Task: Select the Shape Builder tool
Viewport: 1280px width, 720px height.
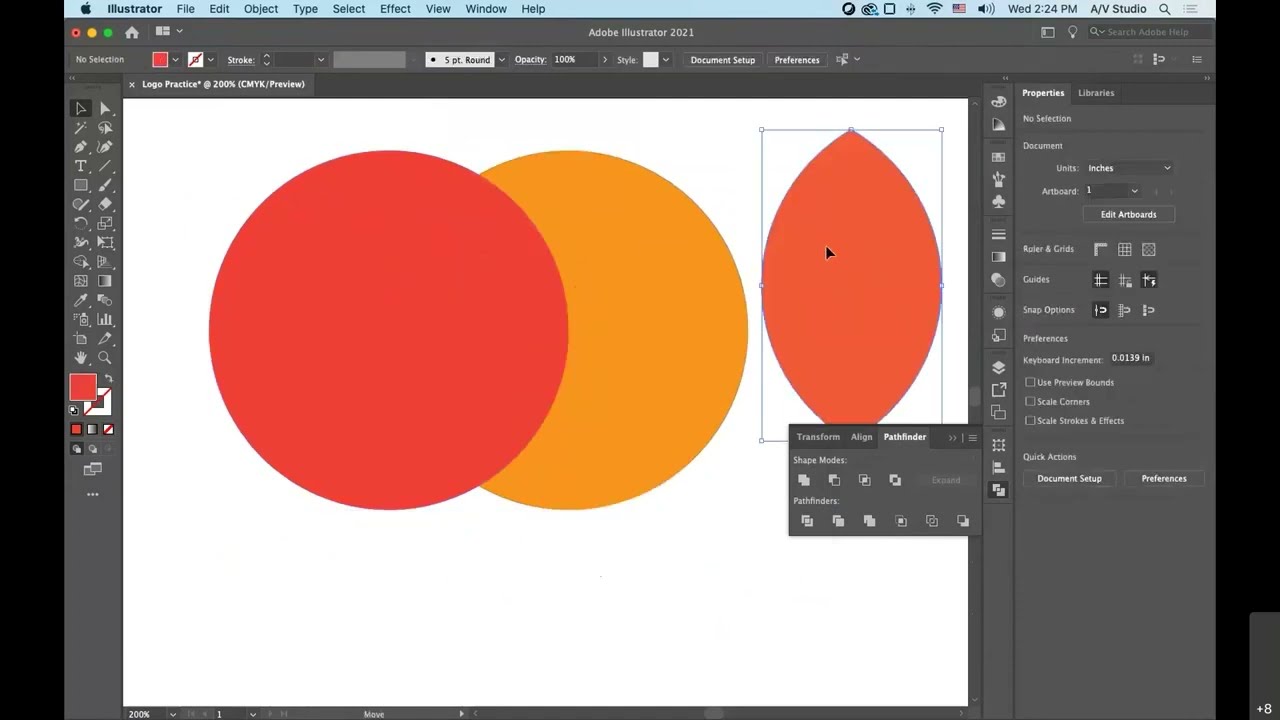Action: coord(81,262)
